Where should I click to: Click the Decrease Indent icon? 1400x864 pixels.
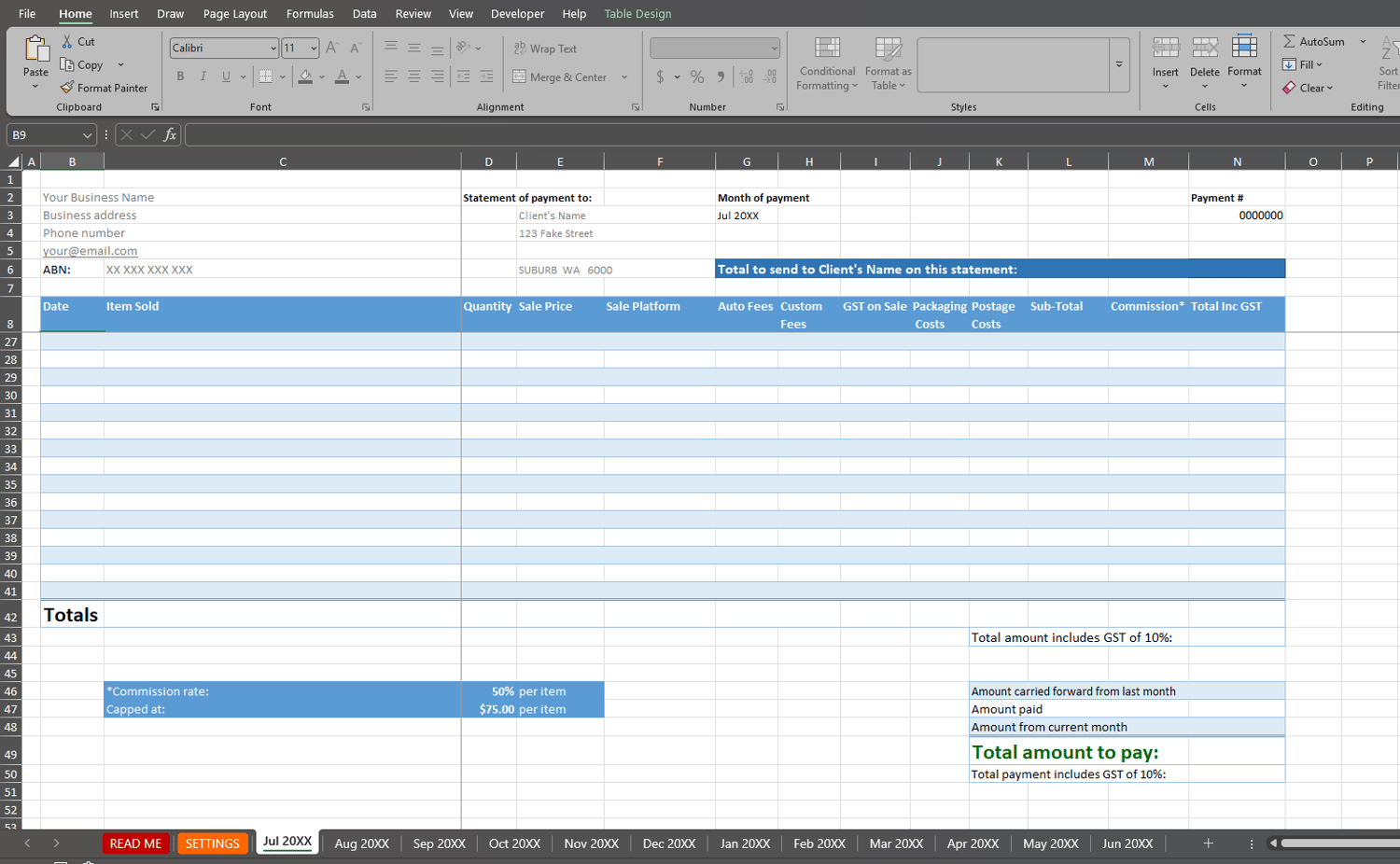(463, 77)
